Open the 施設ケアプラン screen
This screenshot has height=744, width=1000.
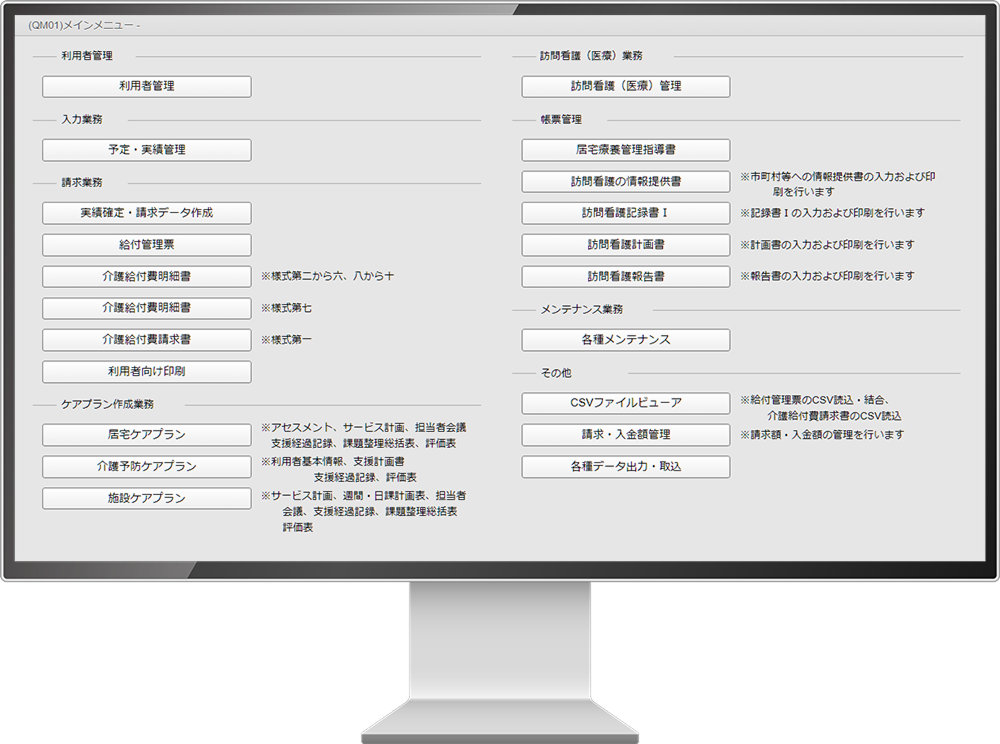pos(145,498)
